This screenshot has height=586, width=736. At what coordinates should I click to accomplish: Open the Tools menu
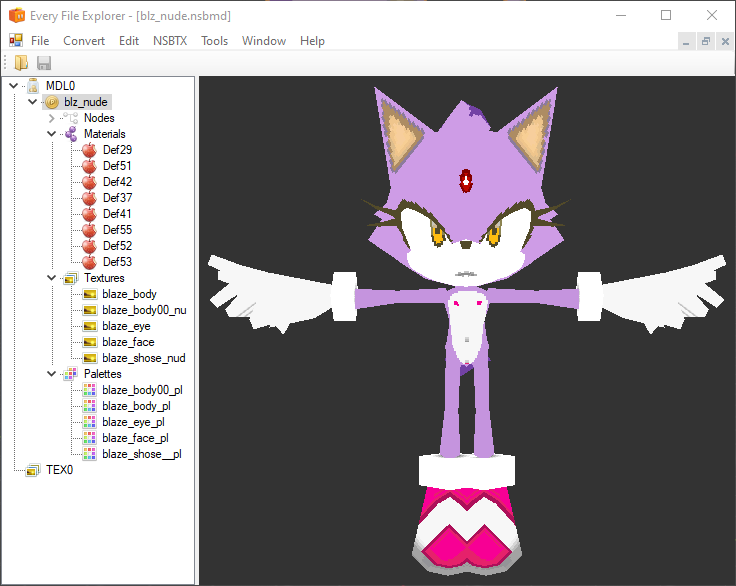[215, 41]
